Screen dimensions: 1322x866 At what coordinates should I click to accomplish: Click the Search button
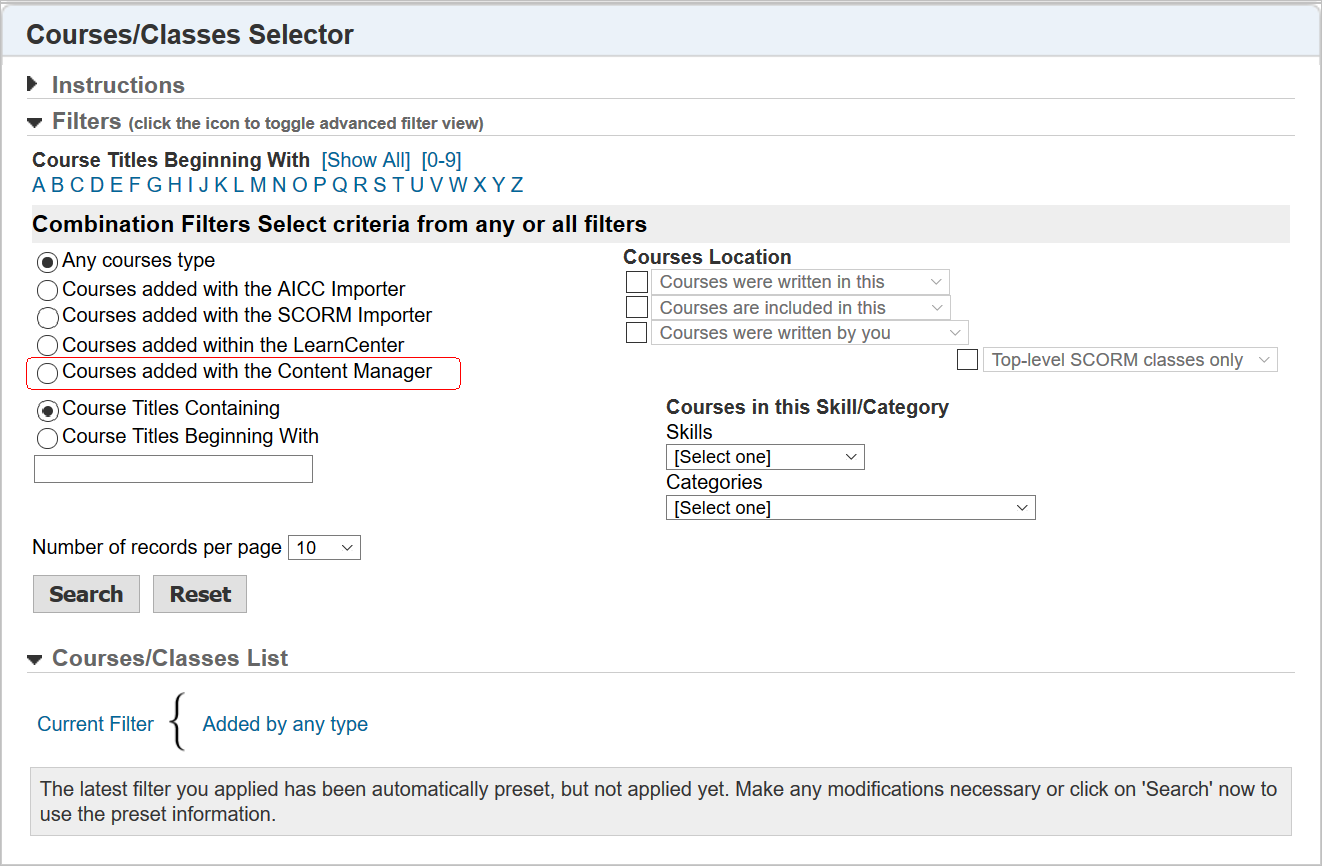[86, 594]
